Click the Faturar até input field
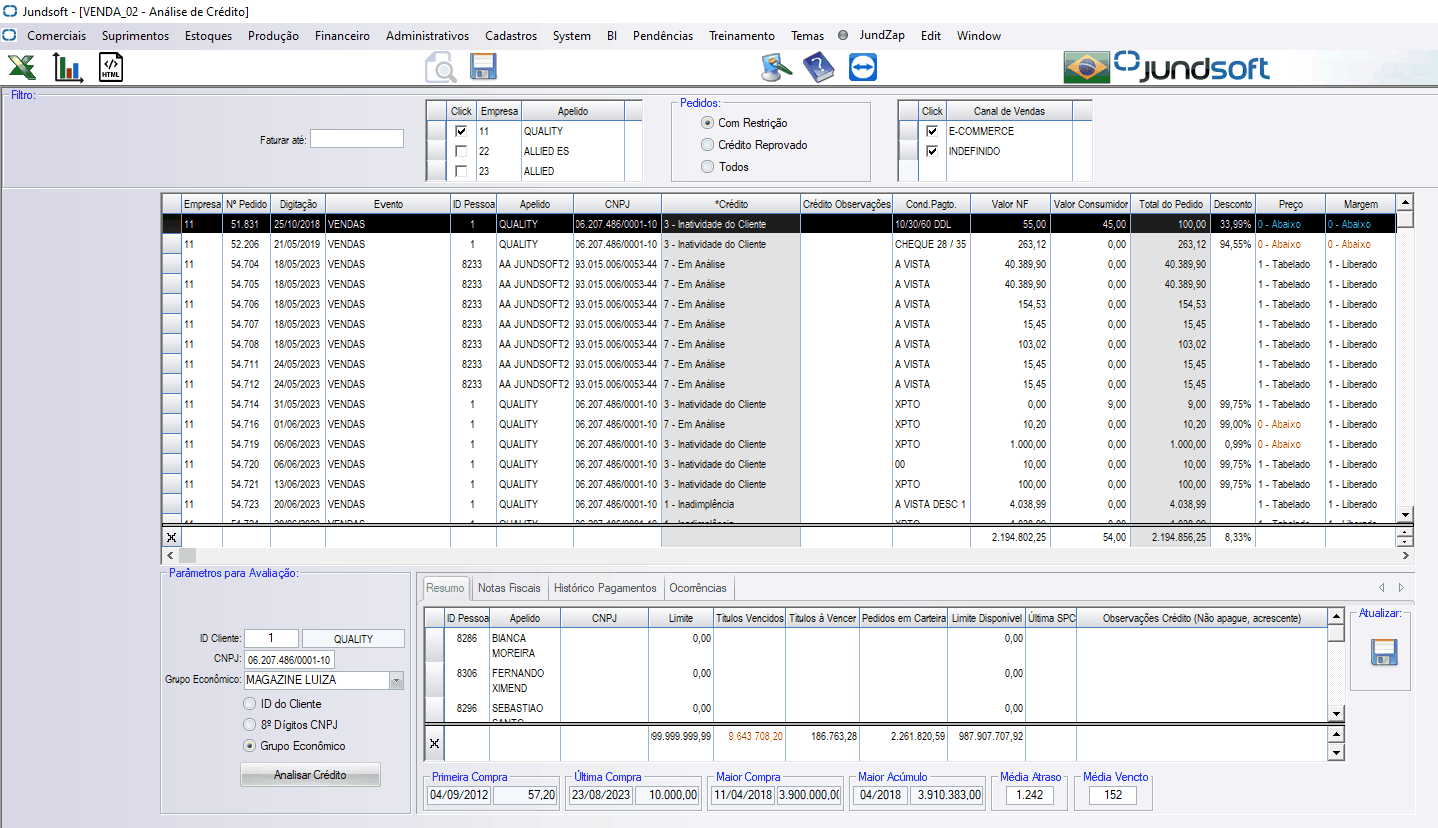 click(x=357, y=139)
